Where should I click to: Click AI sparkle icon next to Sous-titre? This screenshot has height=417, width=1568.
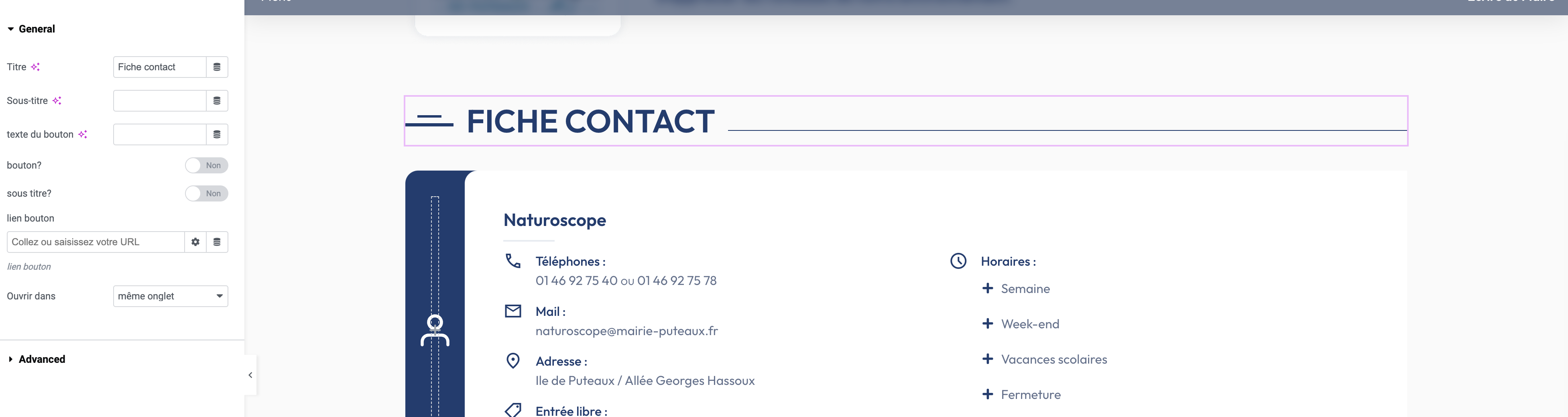click(x=57, y=101)
